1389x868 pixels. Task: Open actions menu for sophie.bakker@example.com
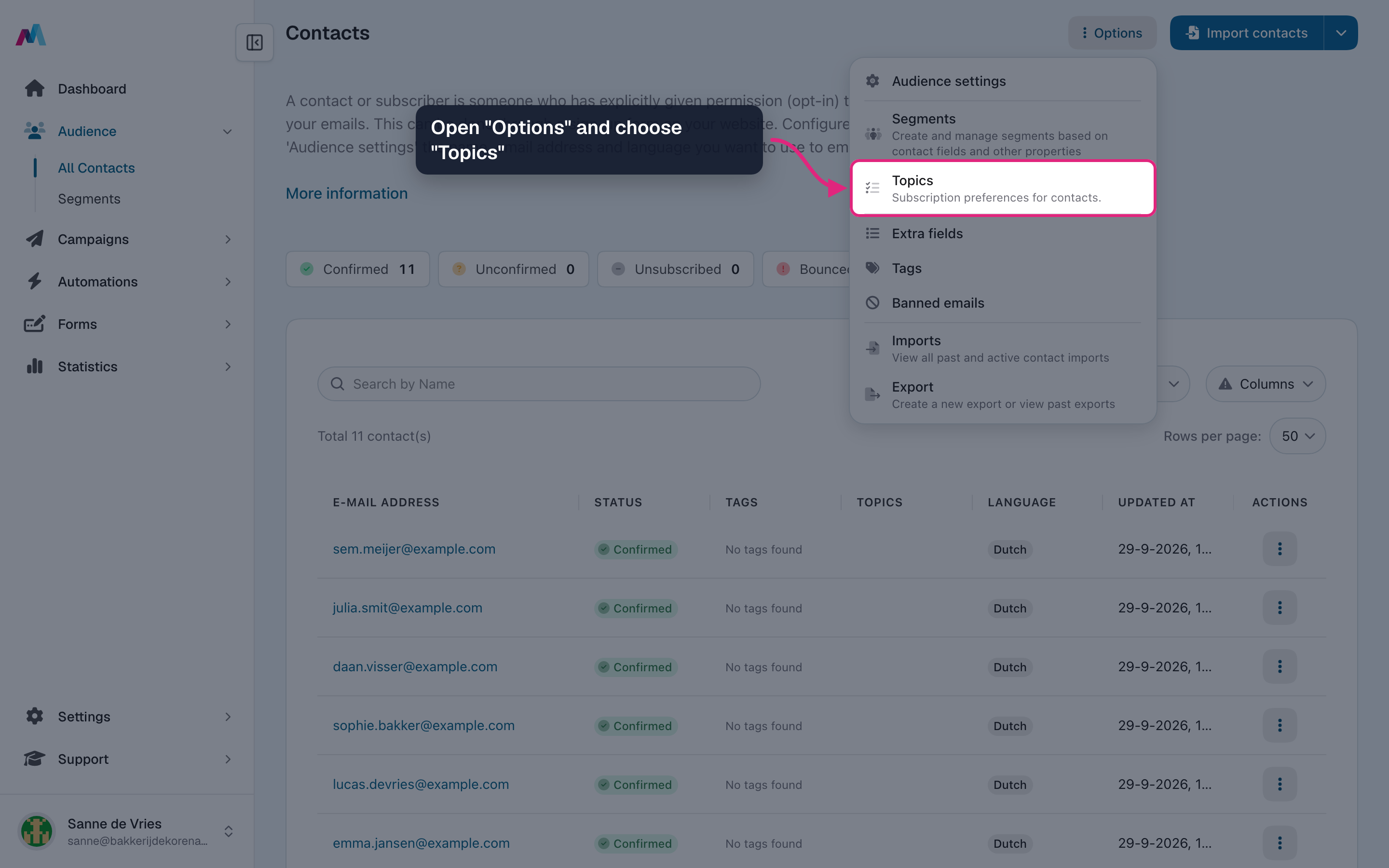point(1280,725)
